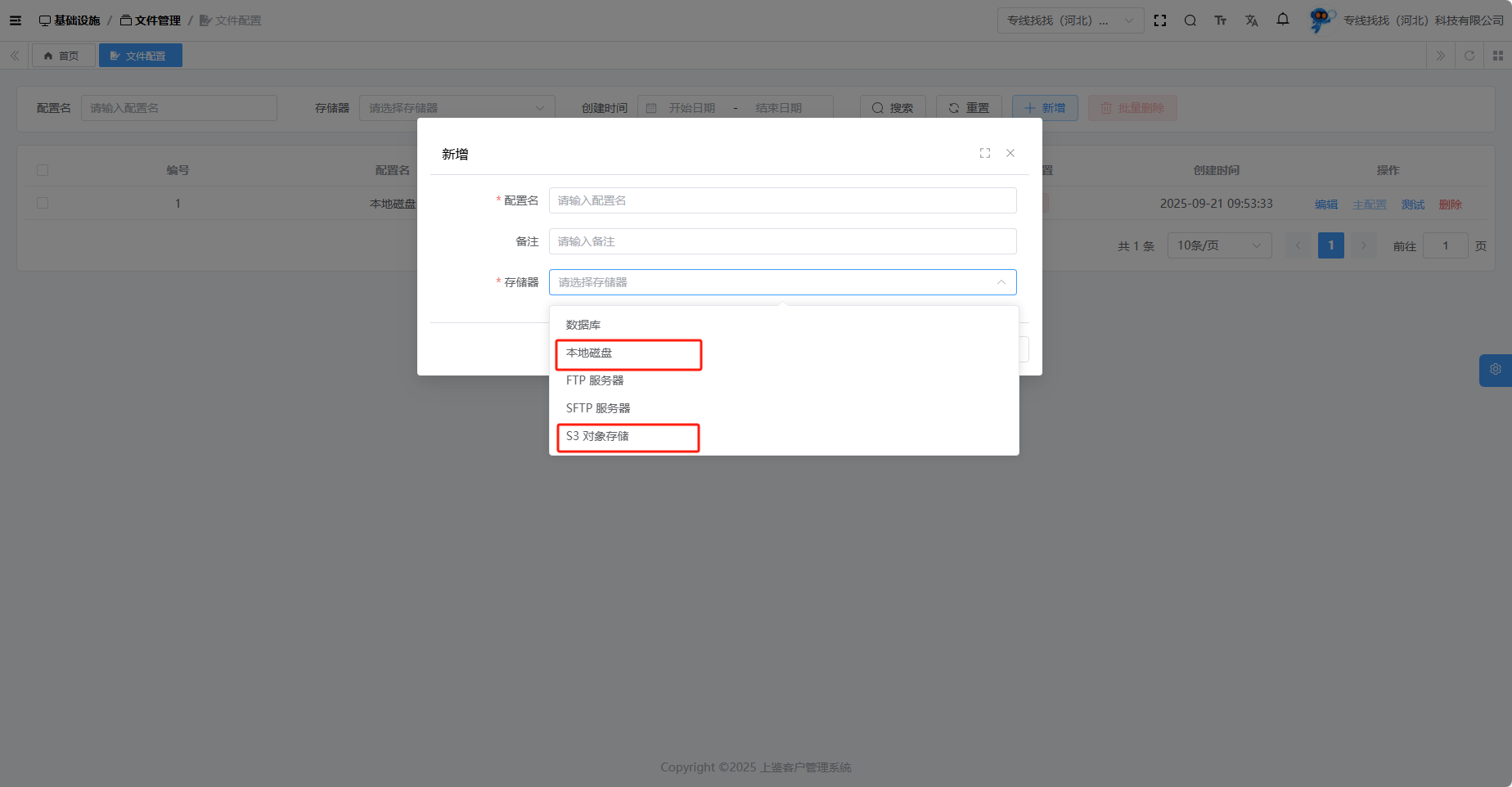This screenshot has width=1512, height=787.
Task: Expand the 10条/页 page size selector
Action: [1219, 245]
